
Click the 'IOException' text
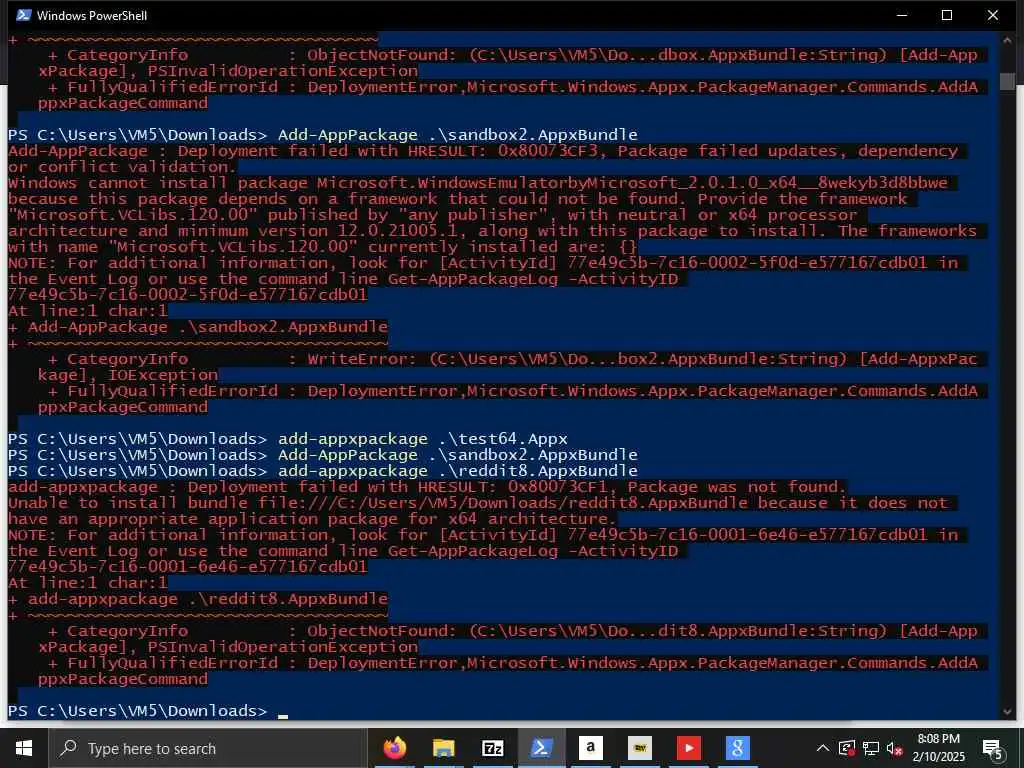[163, 375]
